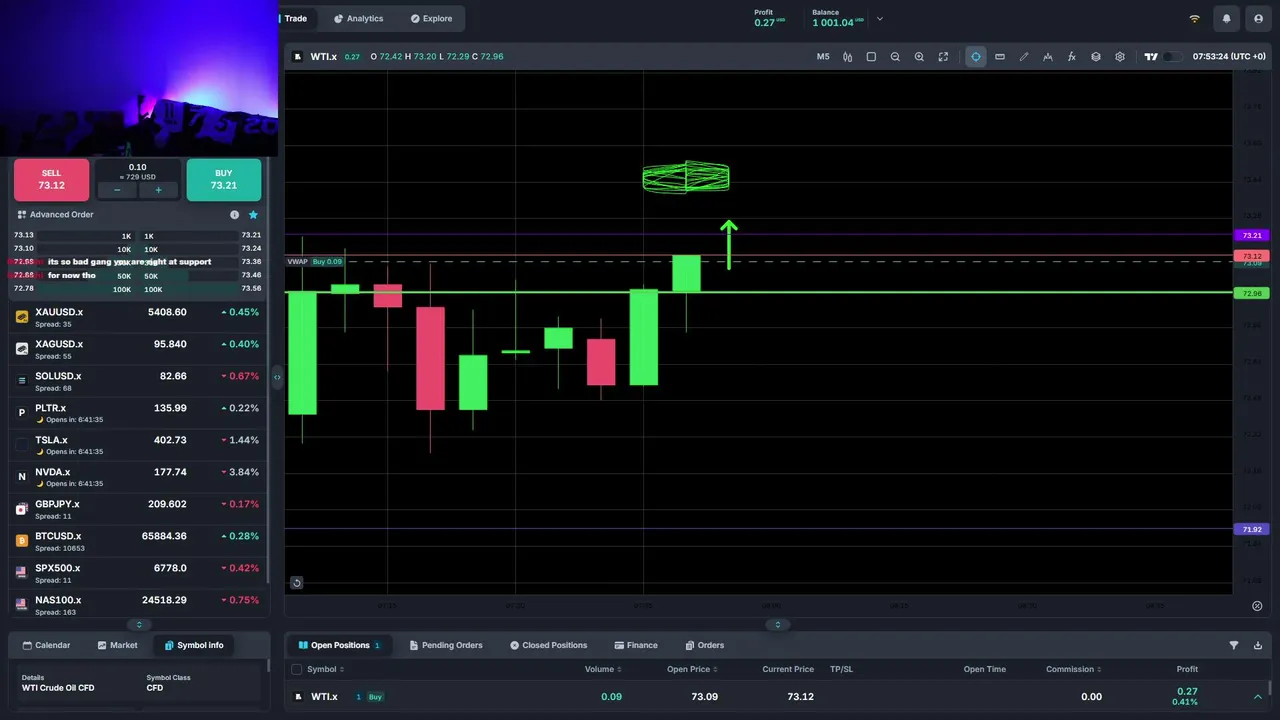Switch to Pending Orders tab
Viewport: 1280px width, 720px height.
pos(445,645)
